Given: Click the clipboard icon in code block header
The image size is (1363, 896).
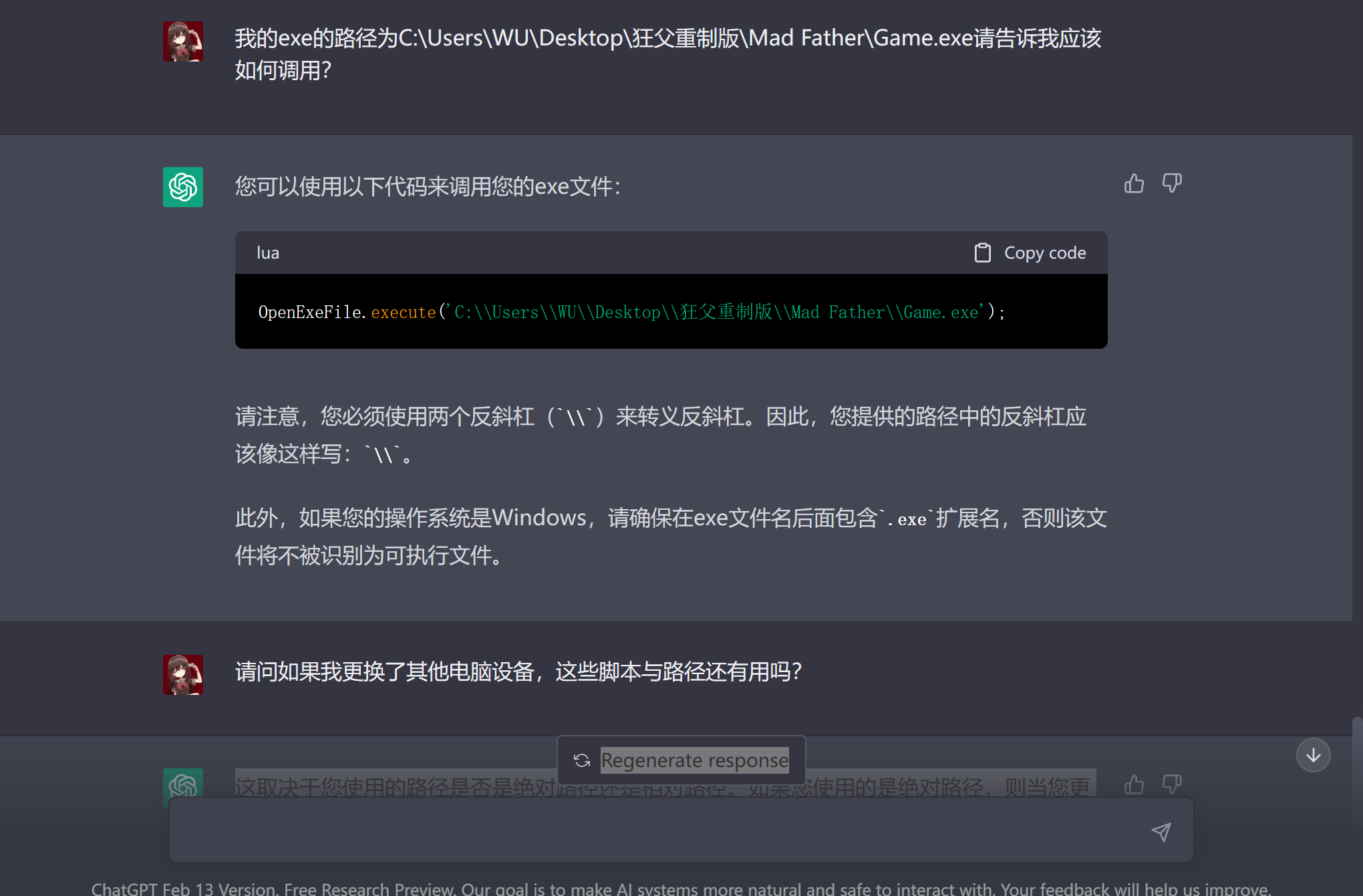Looking at the screenshot, I should coord(982,253).
